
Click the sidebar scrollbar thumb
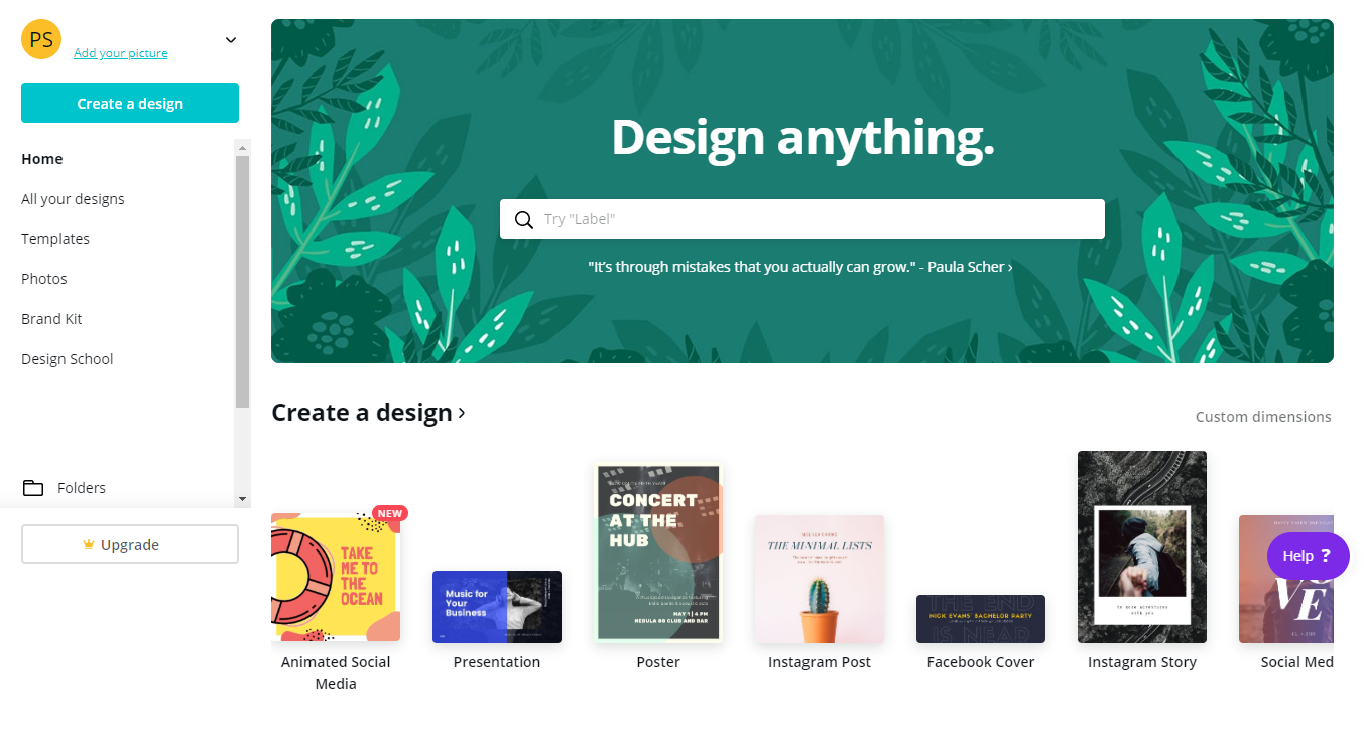tap(242, 282)
